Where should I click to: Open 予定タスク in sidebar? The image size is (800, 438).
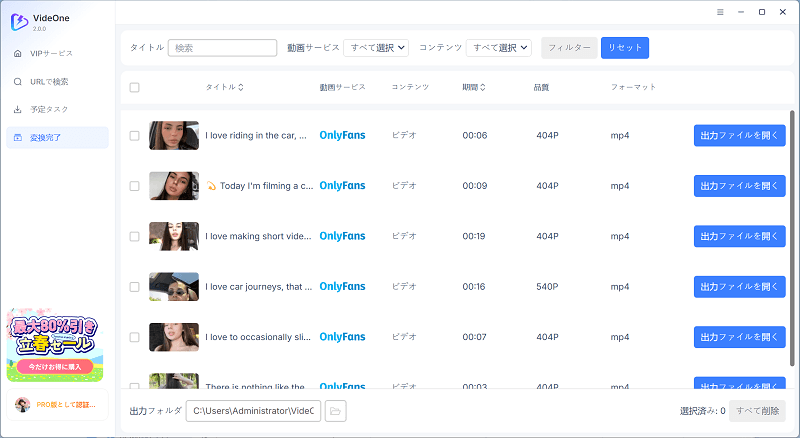(57, 109)
